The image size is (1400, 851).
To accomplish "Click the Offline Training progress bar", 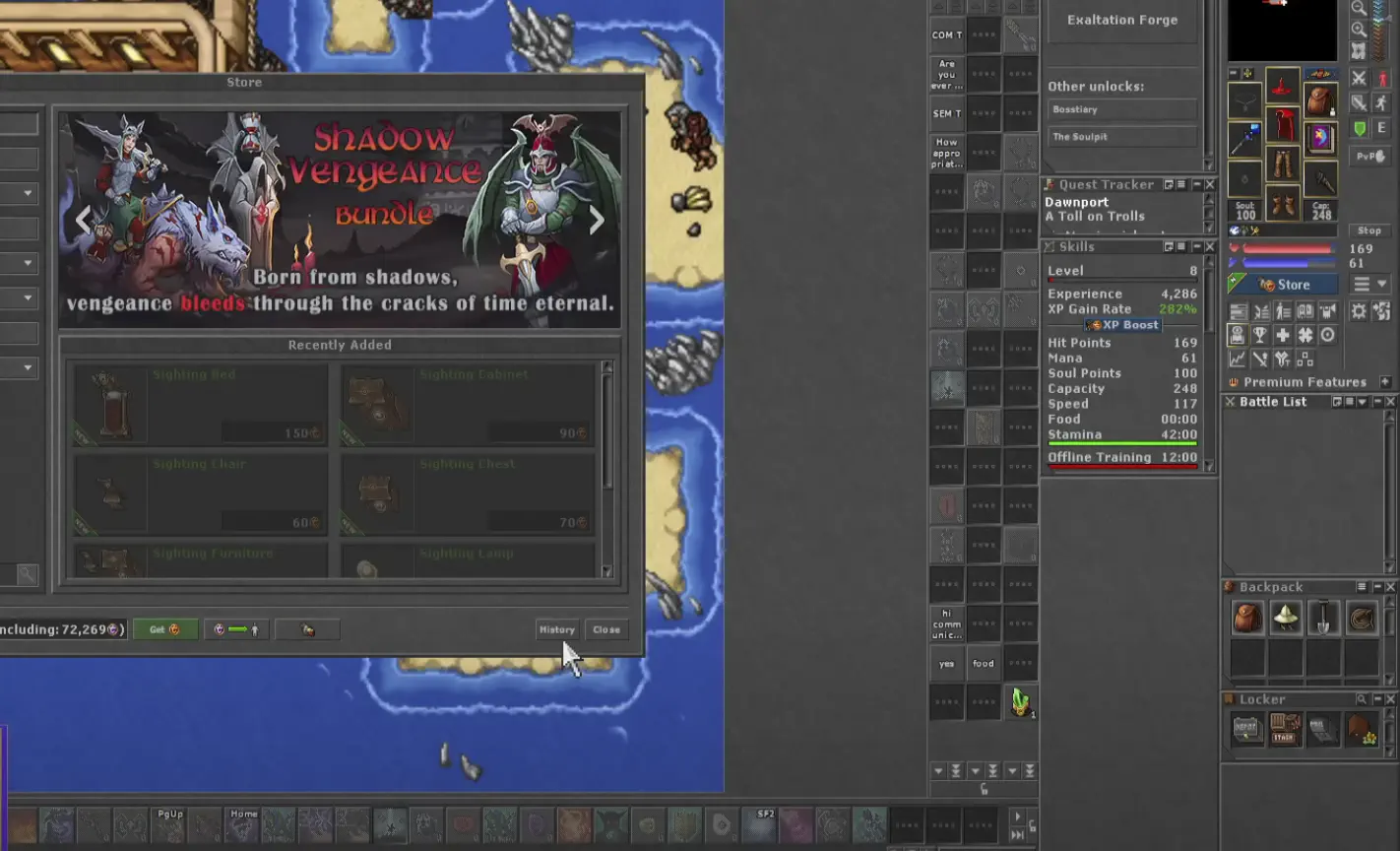I will point(1122,465).
